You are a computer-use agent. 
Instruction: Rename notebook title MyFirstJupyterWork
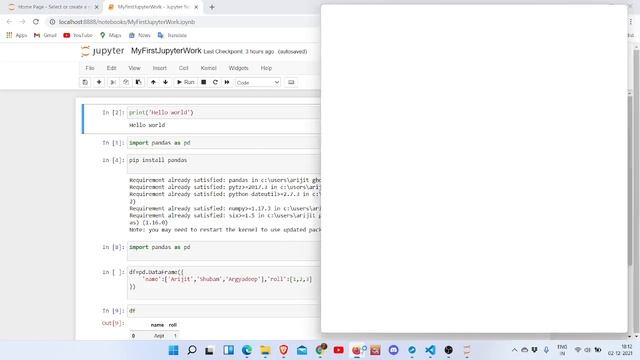(166, 51)
